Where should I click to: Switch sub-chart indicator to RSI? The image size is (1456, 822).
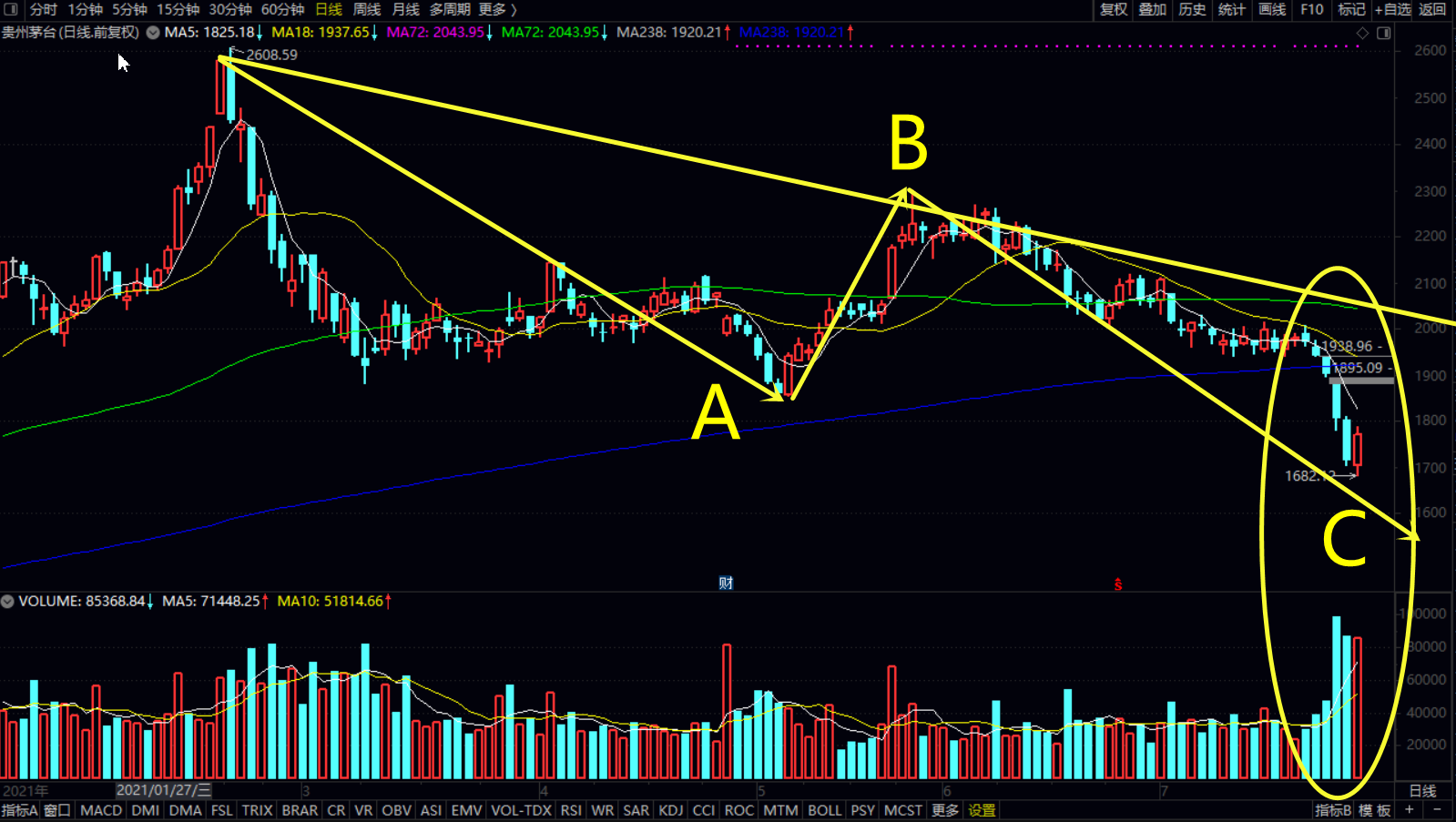pos(572,810)
